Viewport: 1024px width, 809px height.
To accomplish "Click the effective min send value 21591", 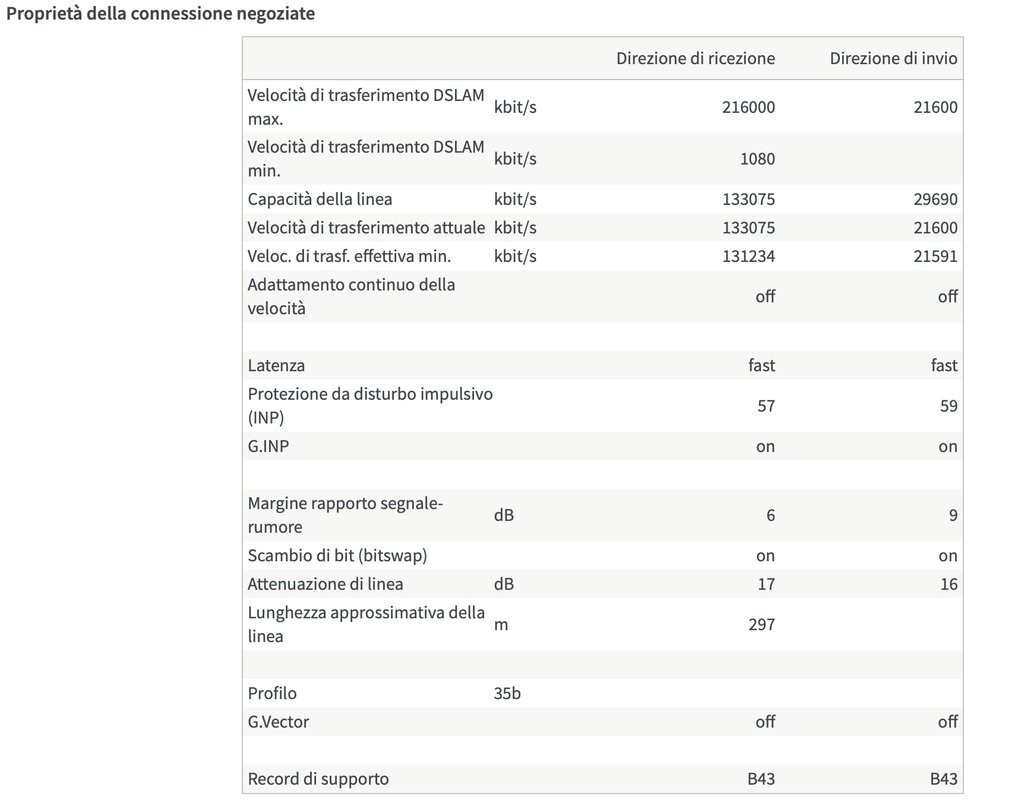I will click(x=935, y=256).
